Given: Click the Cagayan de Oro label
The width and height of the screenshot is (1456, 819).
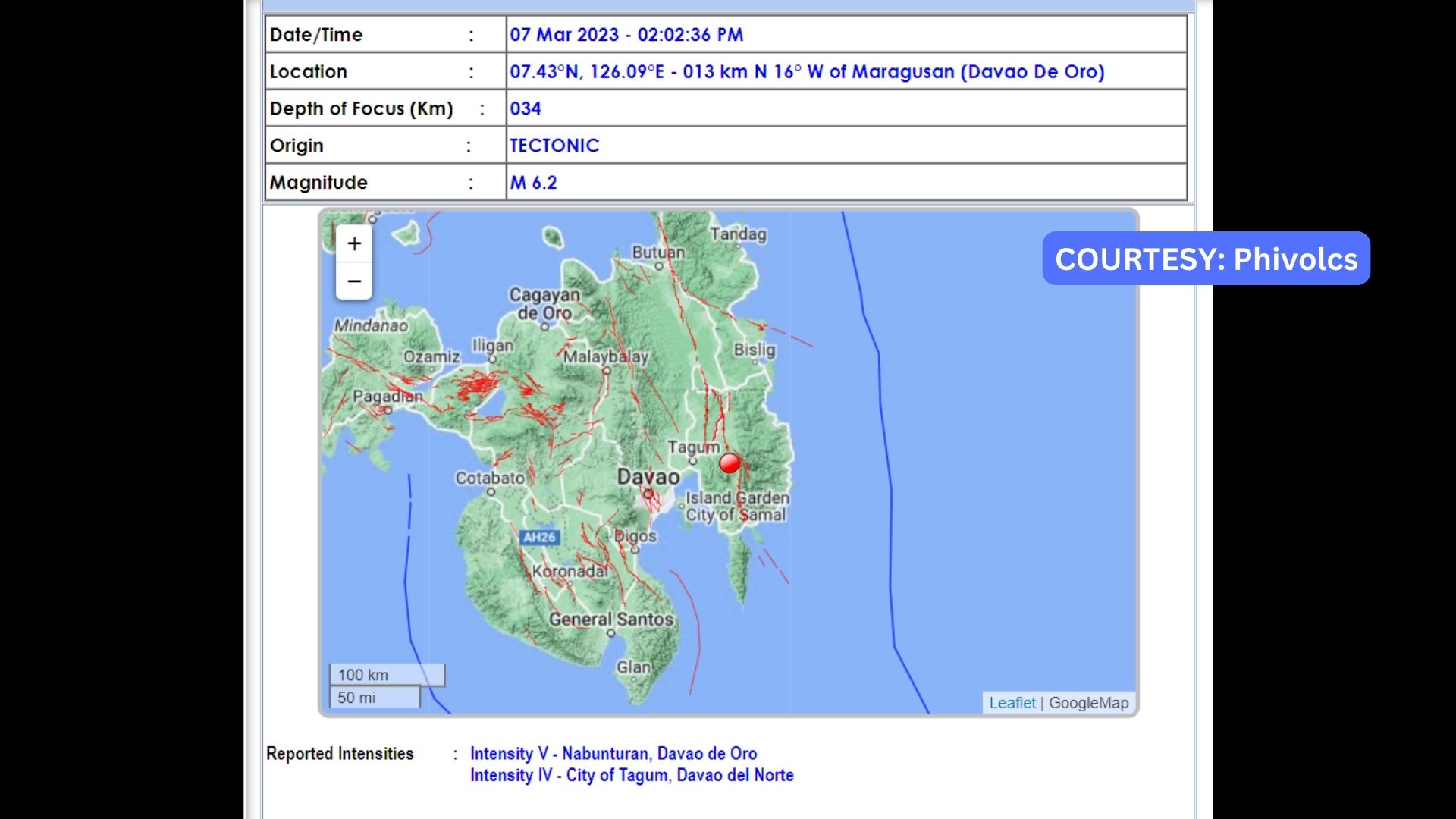Looking at the screenshot, I should tap(544, 303).
